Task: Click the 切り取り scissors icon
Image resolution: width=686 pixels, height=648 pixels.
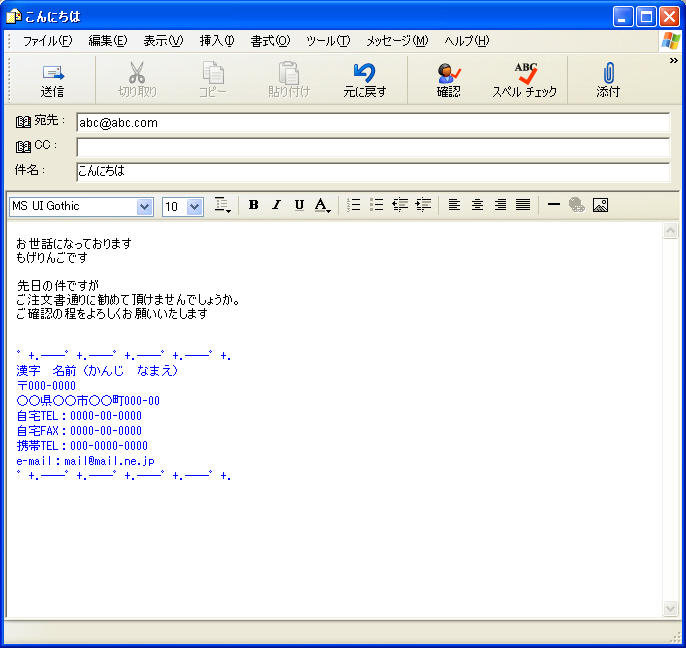Action: 137,73
